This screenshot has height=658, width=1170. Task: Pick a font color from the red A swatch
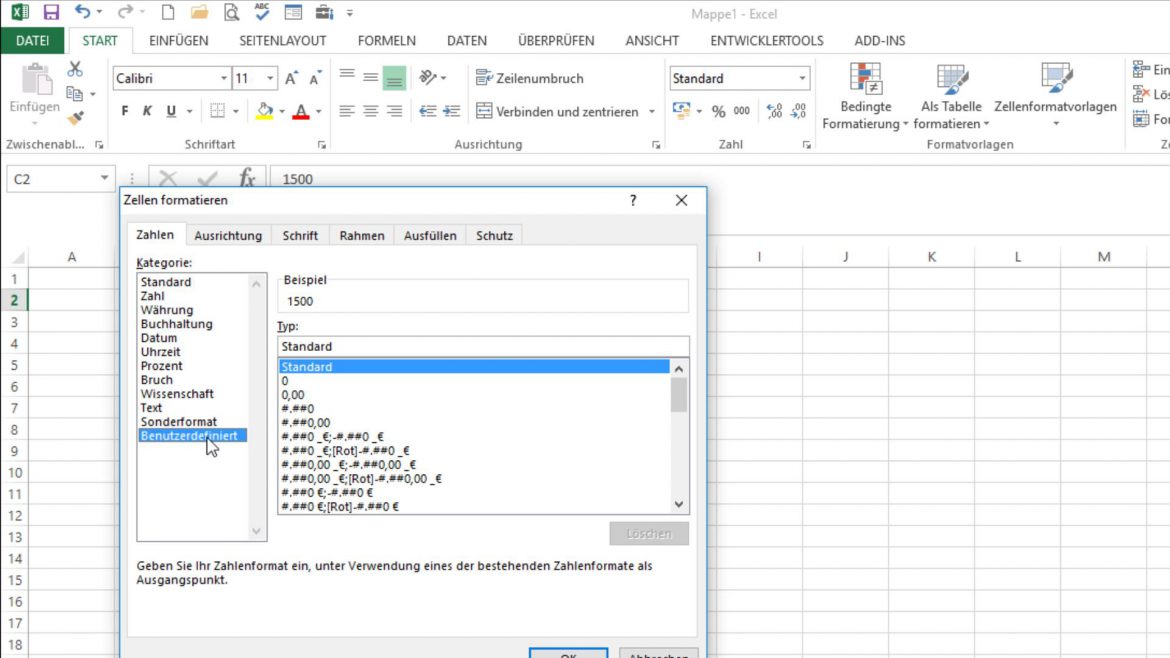[x=302, y=110]
